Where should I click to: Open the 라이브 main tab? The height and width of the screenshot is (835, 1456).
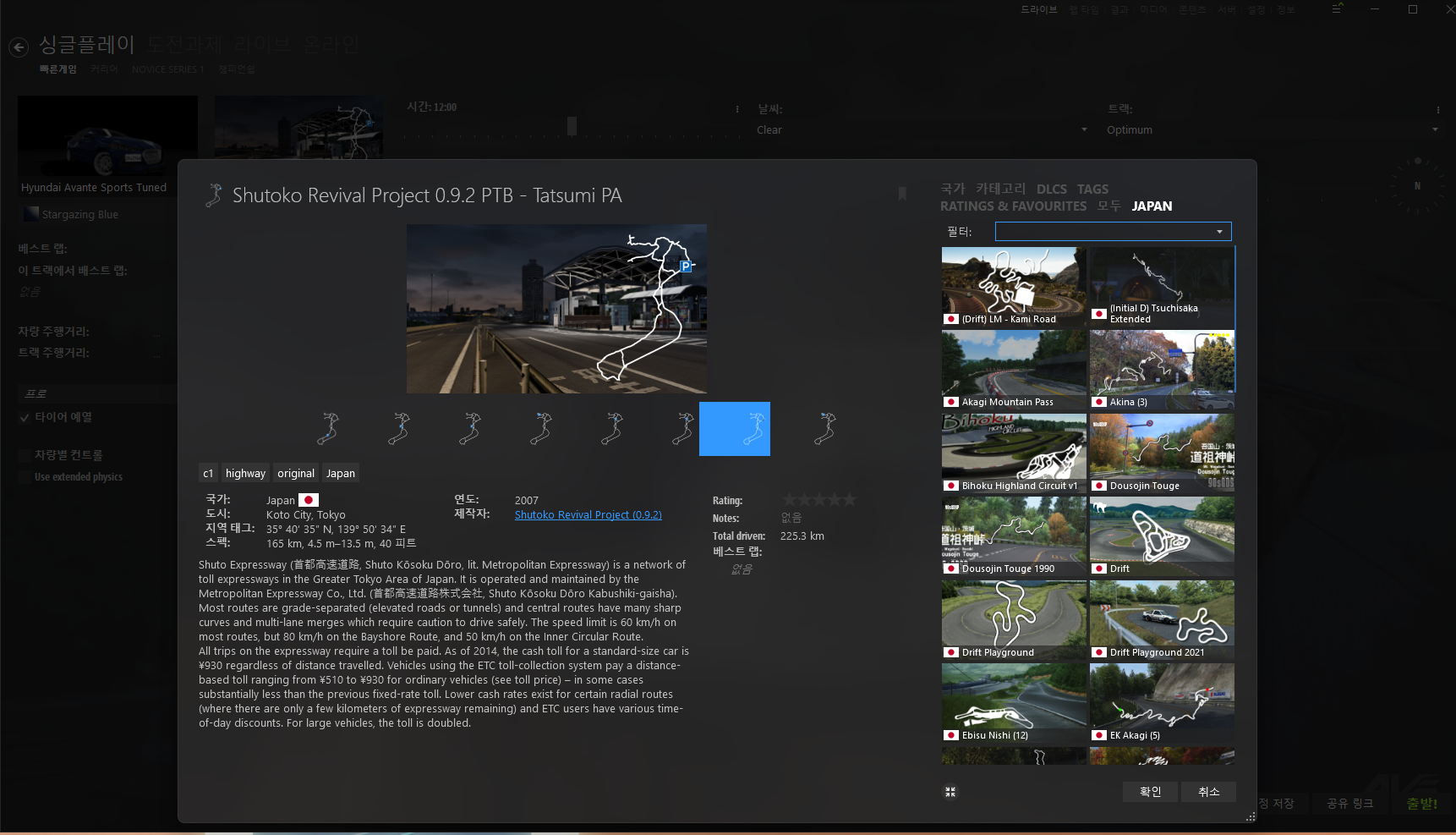(263, 44)
